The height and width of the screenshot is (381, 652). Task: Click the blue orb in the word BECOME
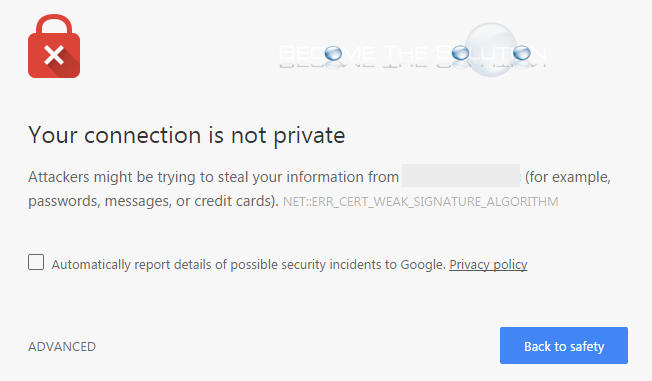[333, 53]
